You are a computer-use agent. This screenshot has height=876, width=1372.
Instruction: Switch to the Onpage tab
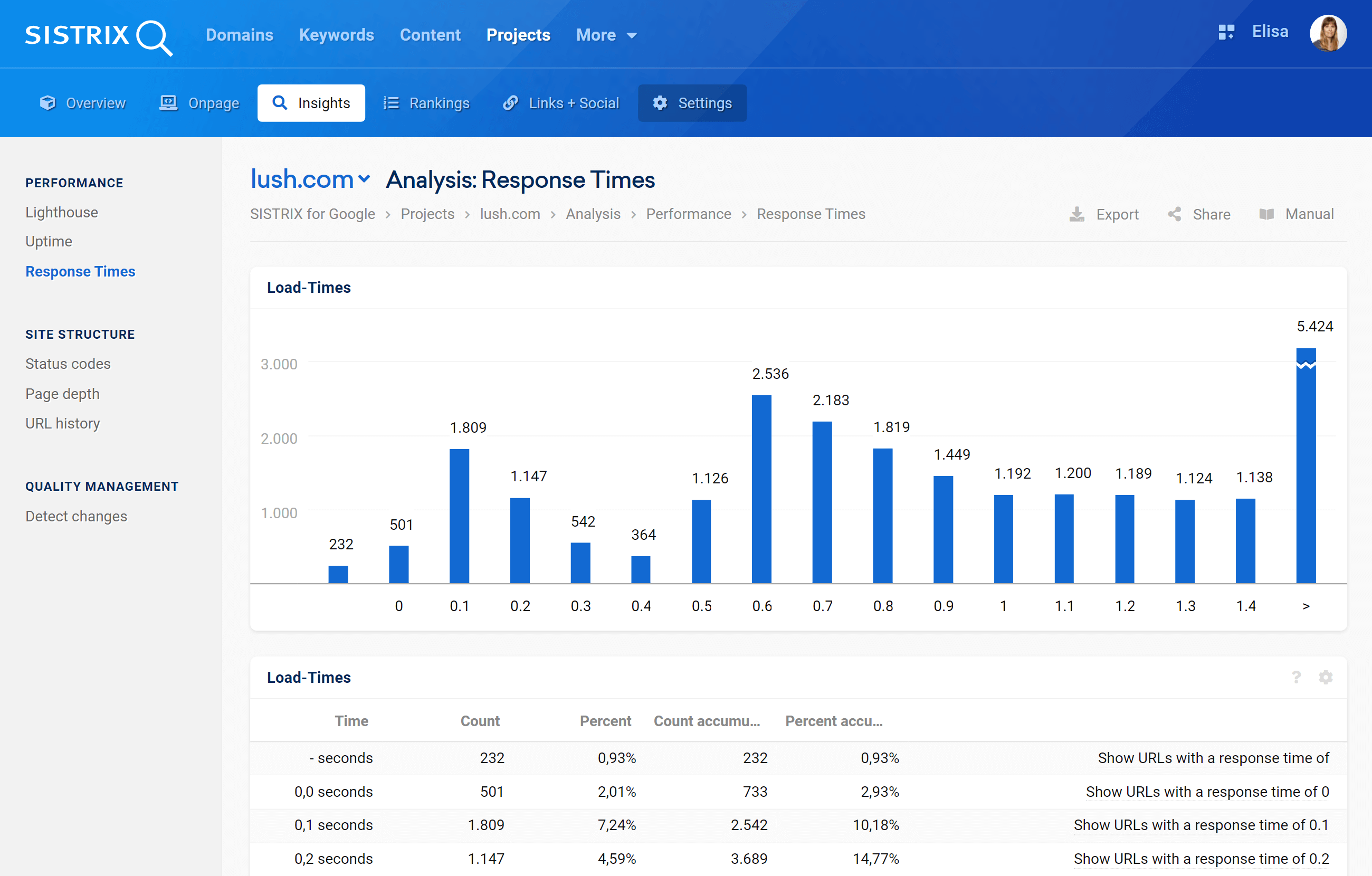click(199, 103)
